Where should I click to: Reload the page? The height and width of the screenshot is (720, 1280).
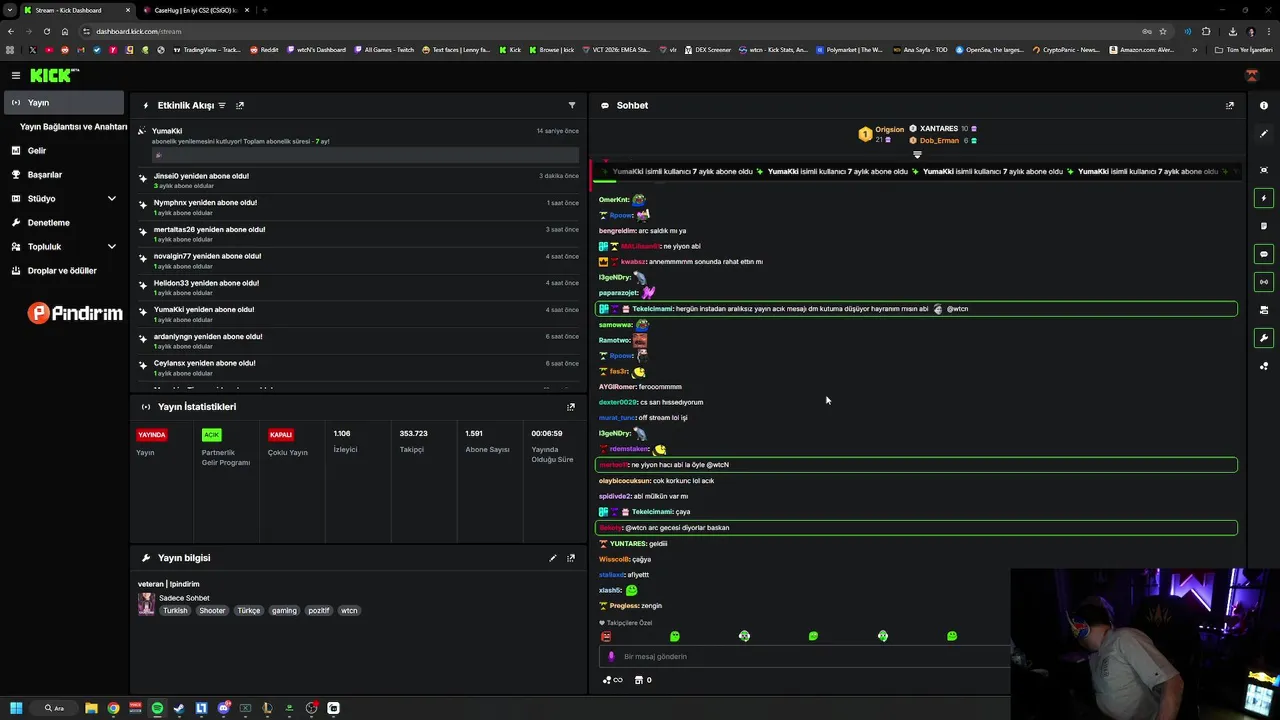(x=46, y=31)
